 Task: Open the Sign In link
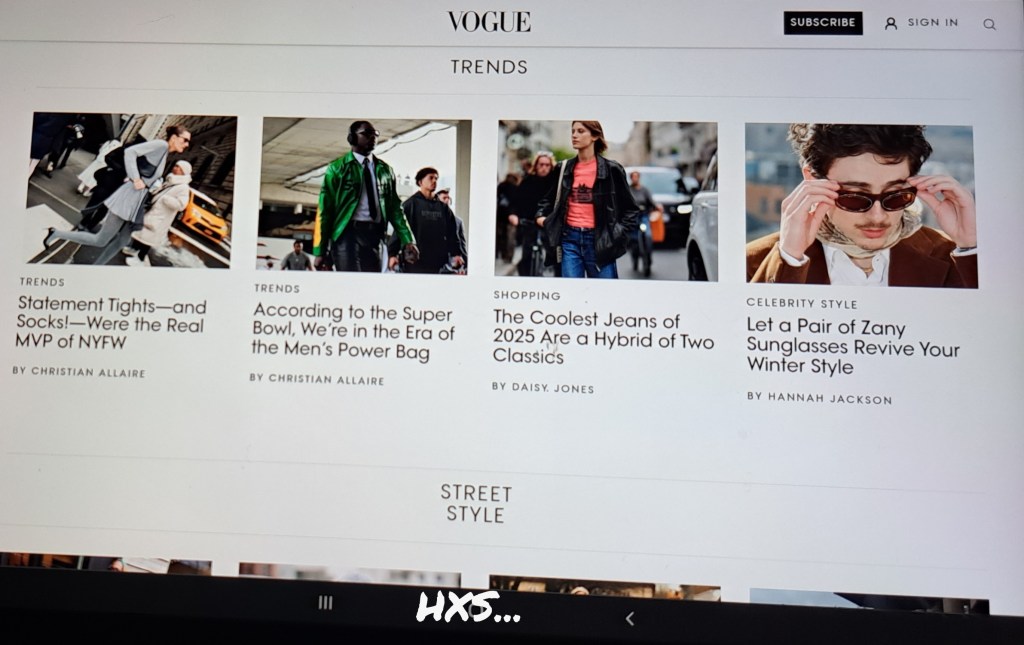[x=933, y=22]
